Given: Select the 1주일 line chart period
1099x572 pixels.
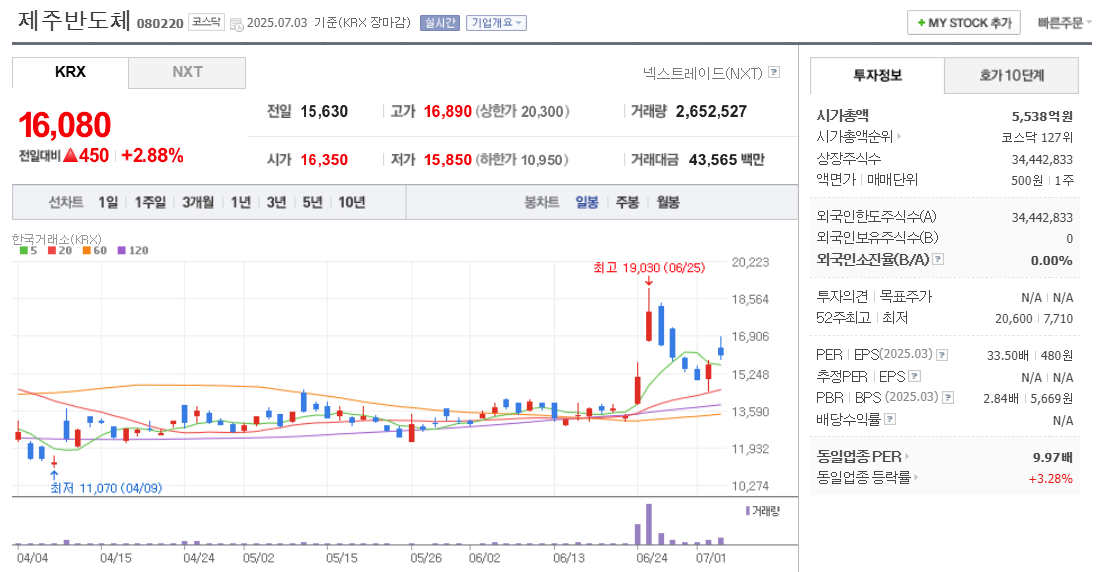Looking at the screenshot, I should (150, 203).
